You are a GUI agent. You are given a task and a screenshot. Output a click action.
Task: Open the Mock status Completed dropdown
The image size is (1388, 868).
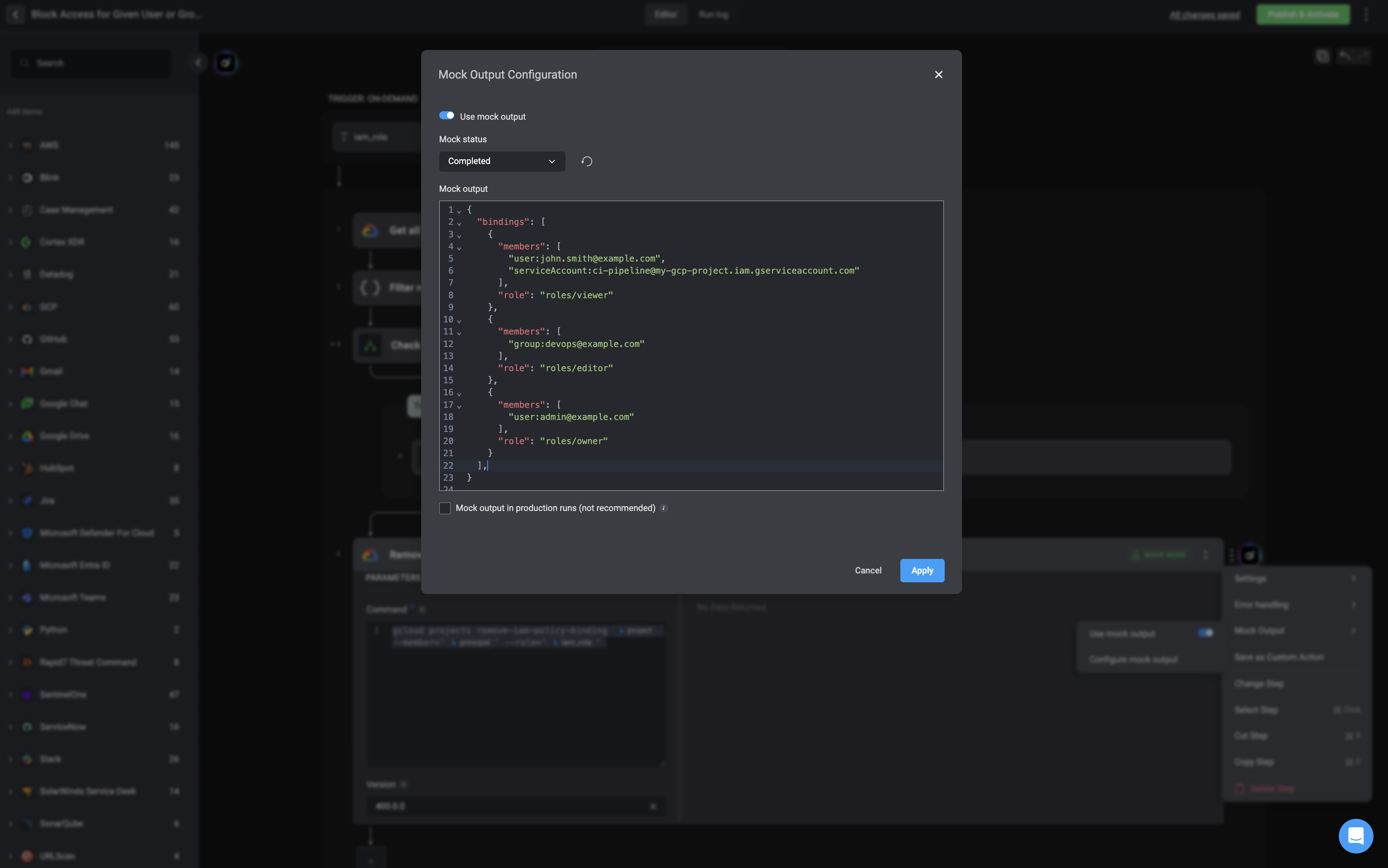[x=501, y=161]
